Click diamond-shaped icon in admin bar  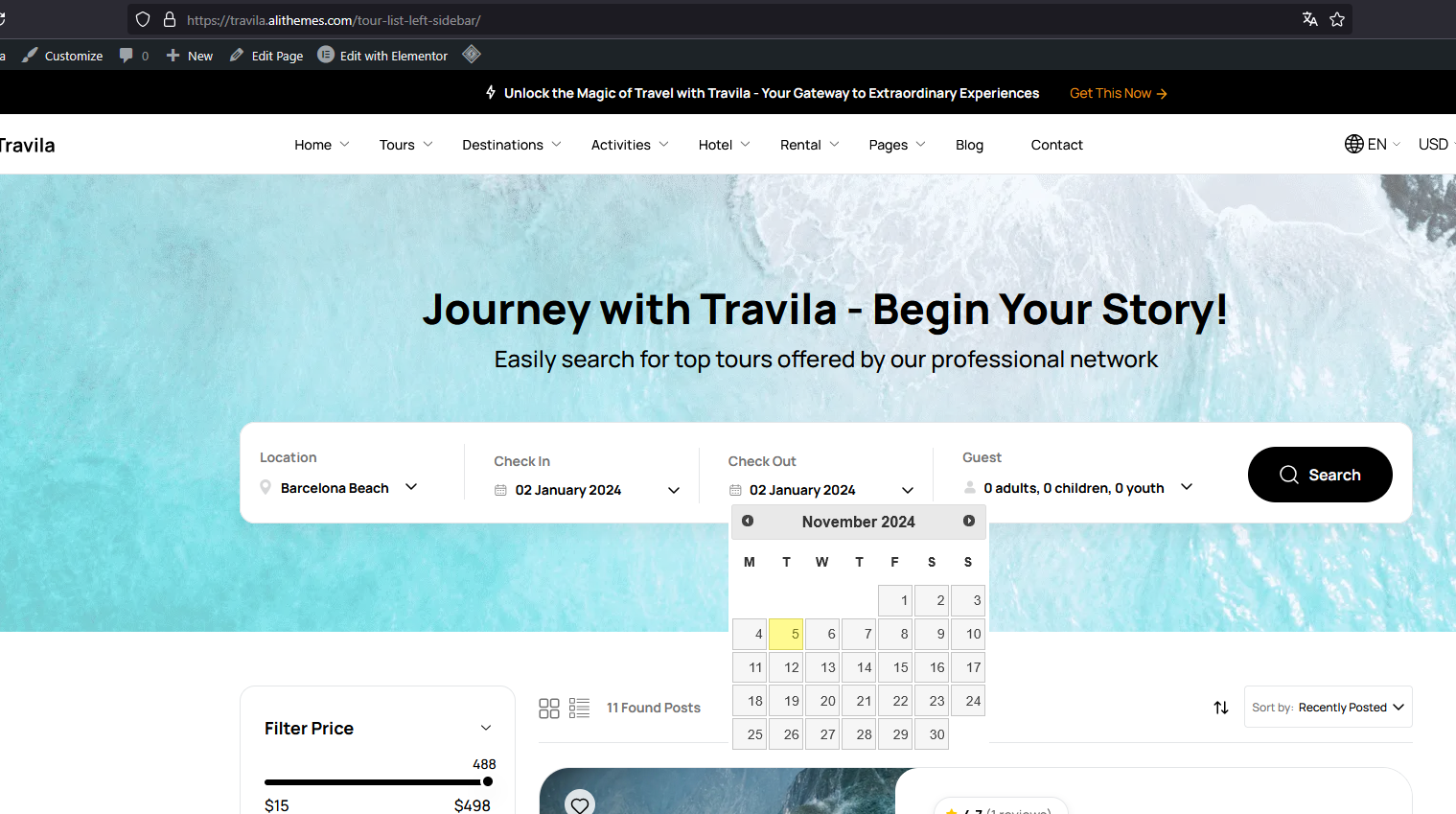472,55
